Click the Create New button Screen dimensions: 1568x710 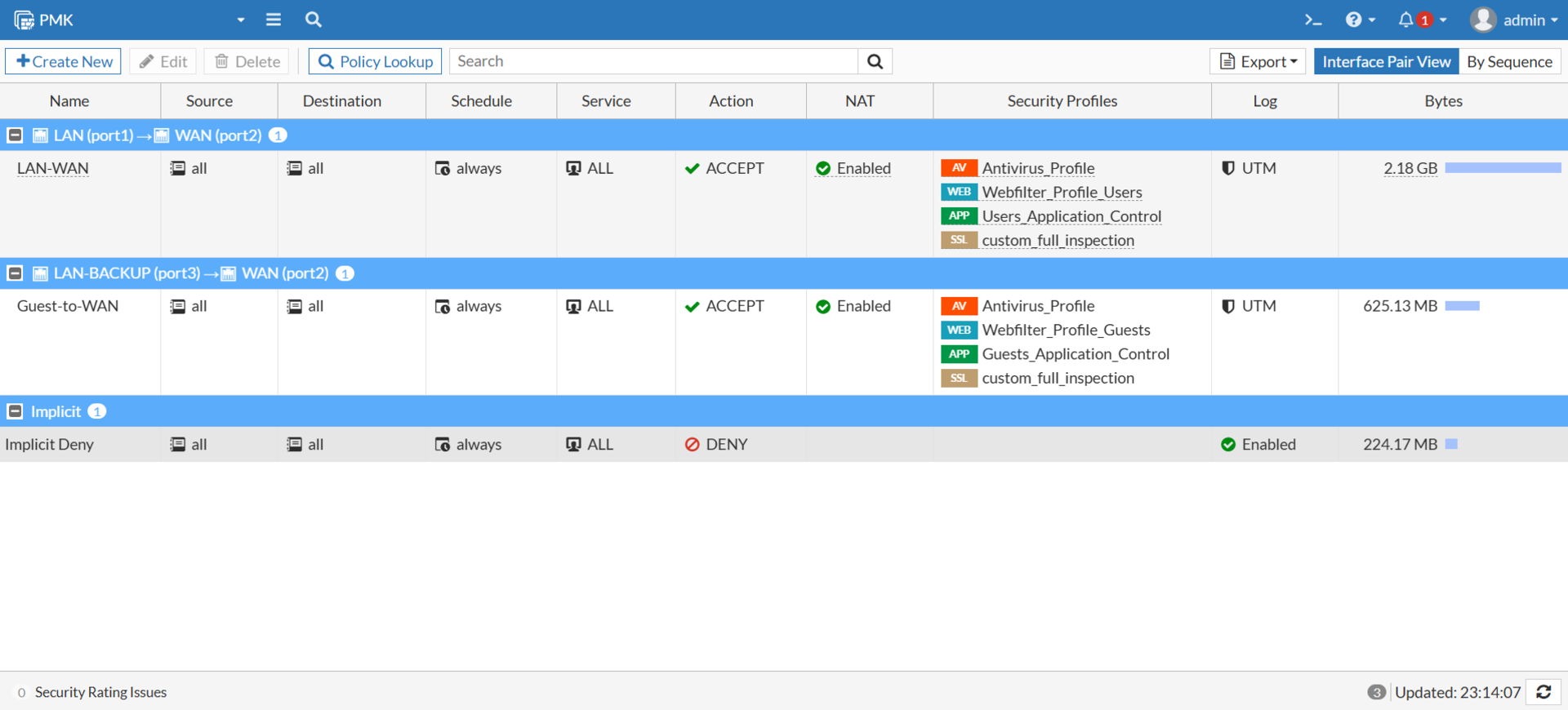pos(64,61)
